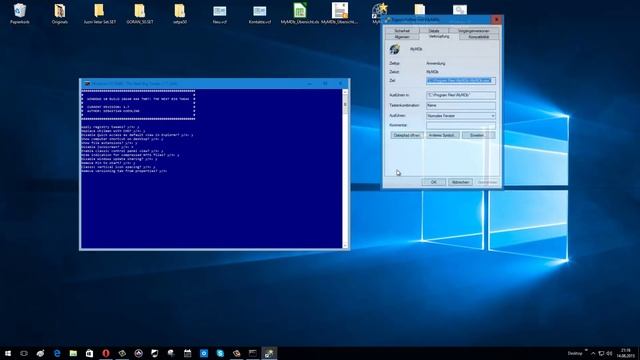The image size is (640, 360).
Task: Launch Microsoft Edge from the taskbar
Action: click(x=57, y=353)
